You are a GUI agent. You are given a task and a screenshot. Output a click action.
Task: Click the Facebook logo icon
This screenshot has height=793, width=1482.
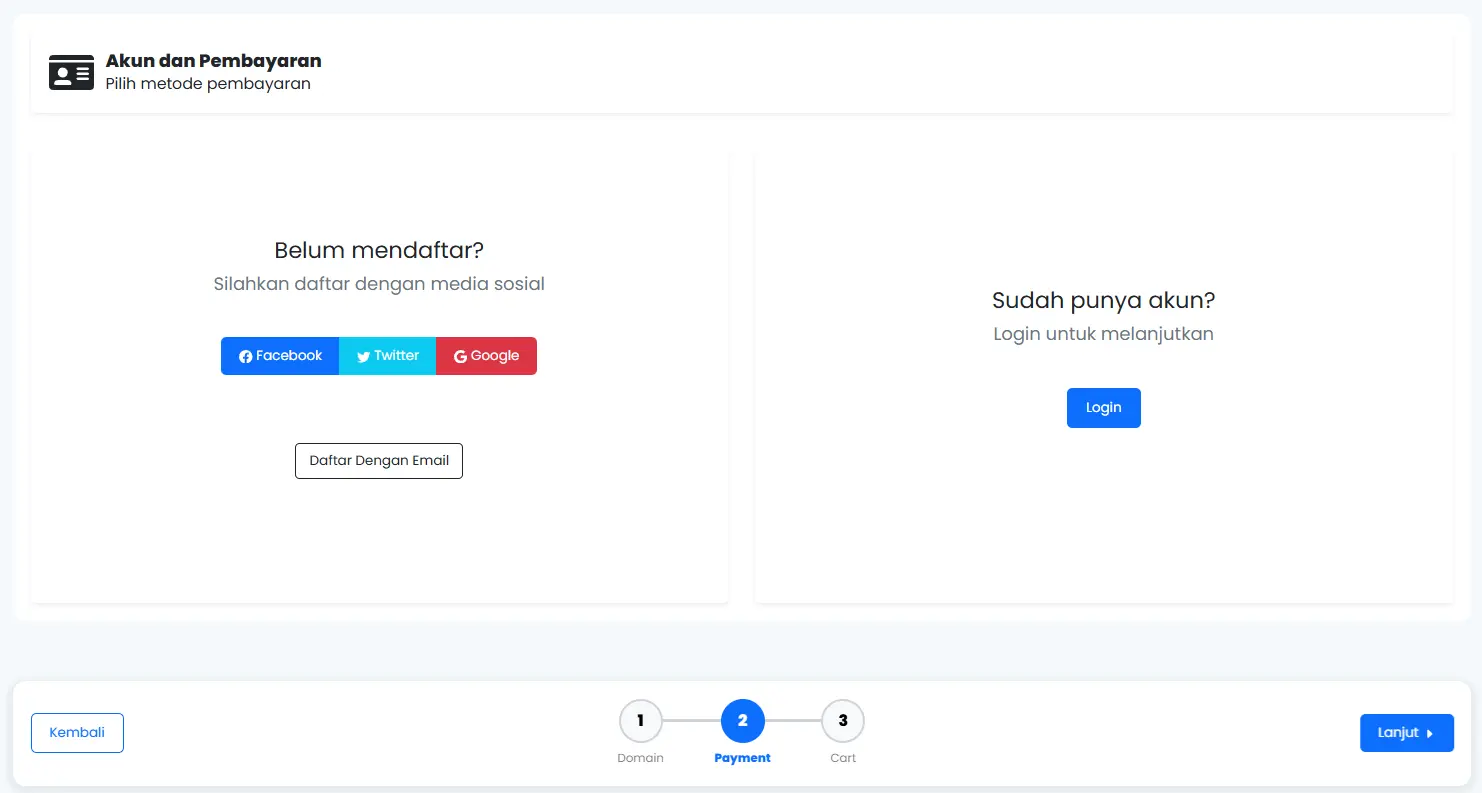(246, 357)
